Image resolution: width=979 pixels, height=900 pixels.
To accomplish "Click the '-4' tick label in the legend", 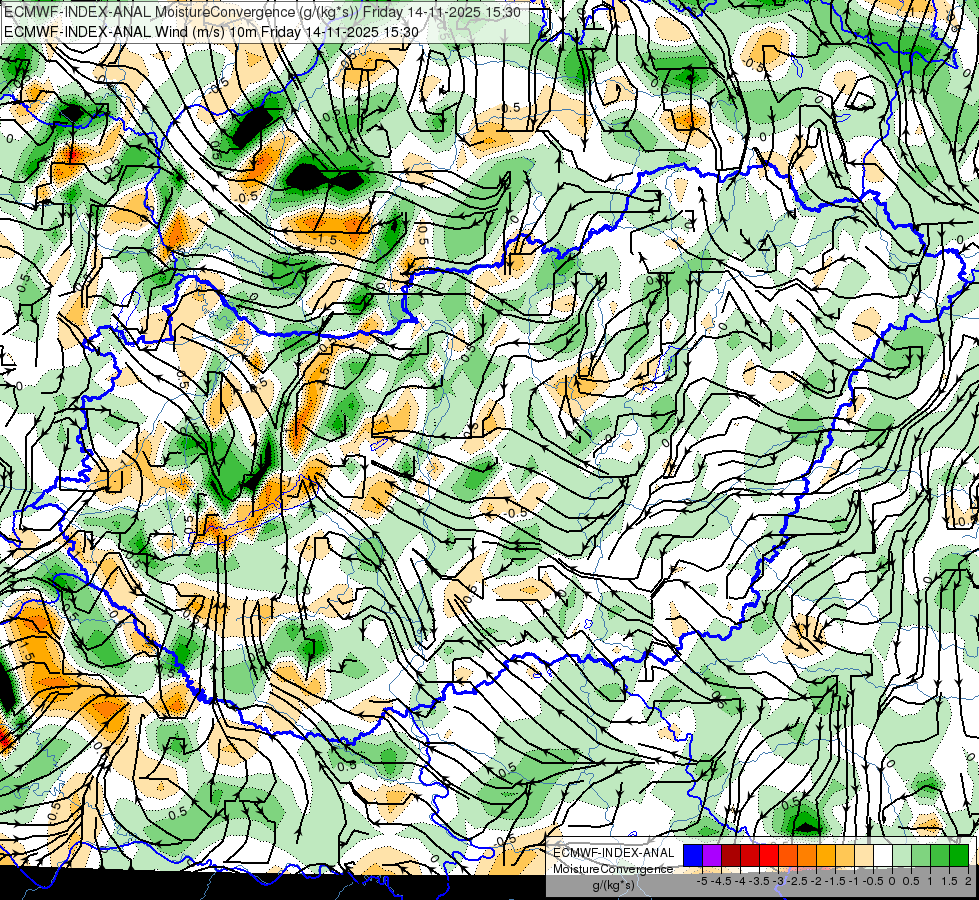I will tap(740, 881).
